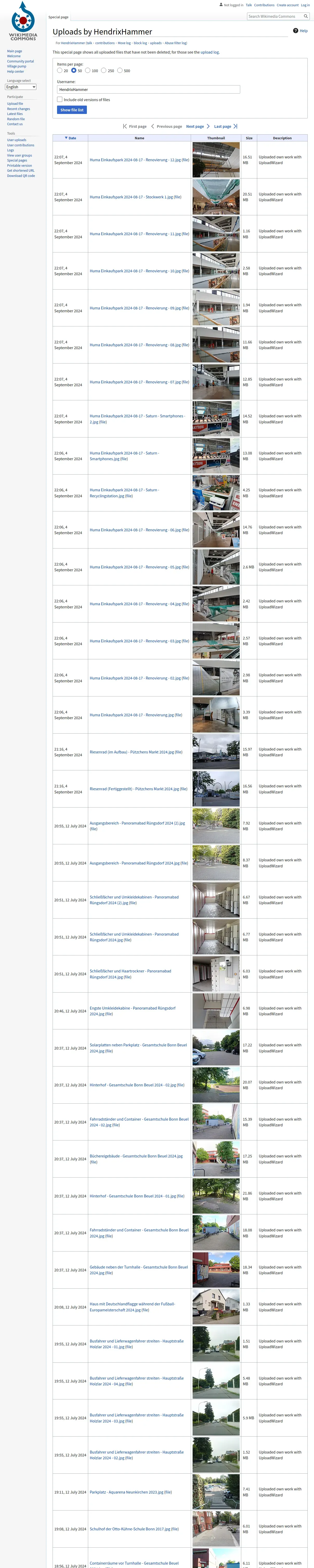Click the Log in link
Viewport: 314px width, 1568px height.
point(305,5)
